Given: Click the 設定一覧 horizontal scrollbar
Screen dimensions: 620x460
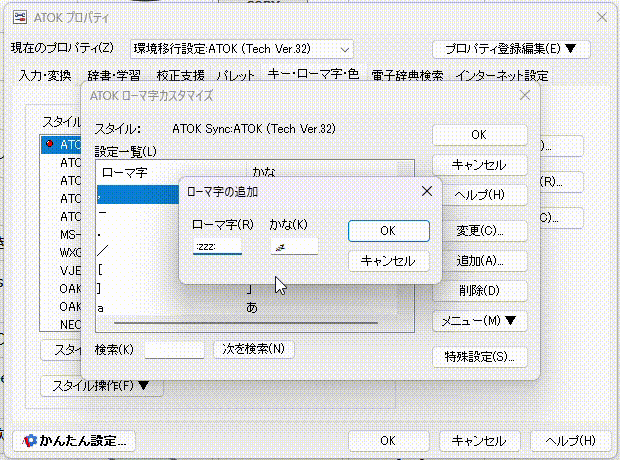Looking at the screenshot, I should coord(246,323).
